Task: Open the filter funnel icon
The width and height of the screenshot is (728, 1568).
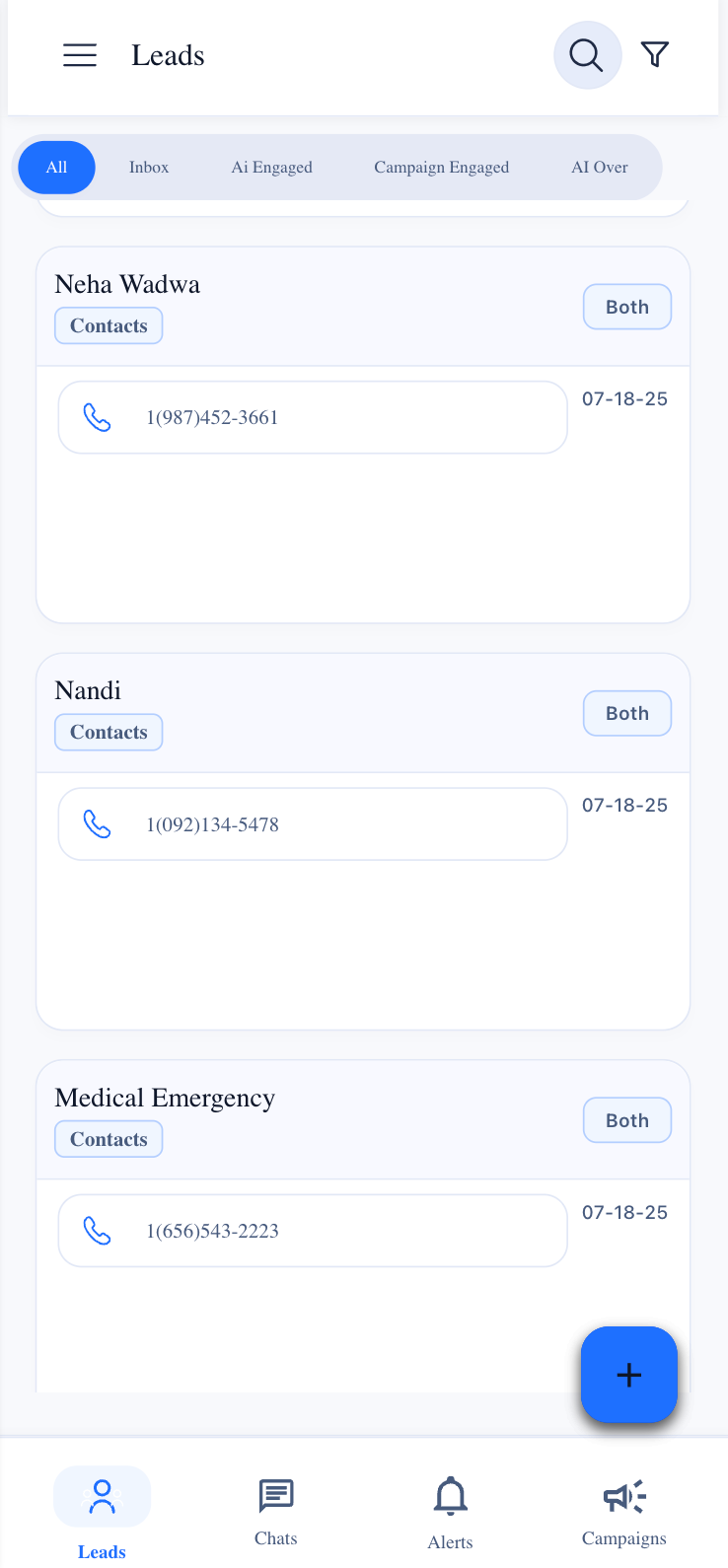Action: (655, 54)
